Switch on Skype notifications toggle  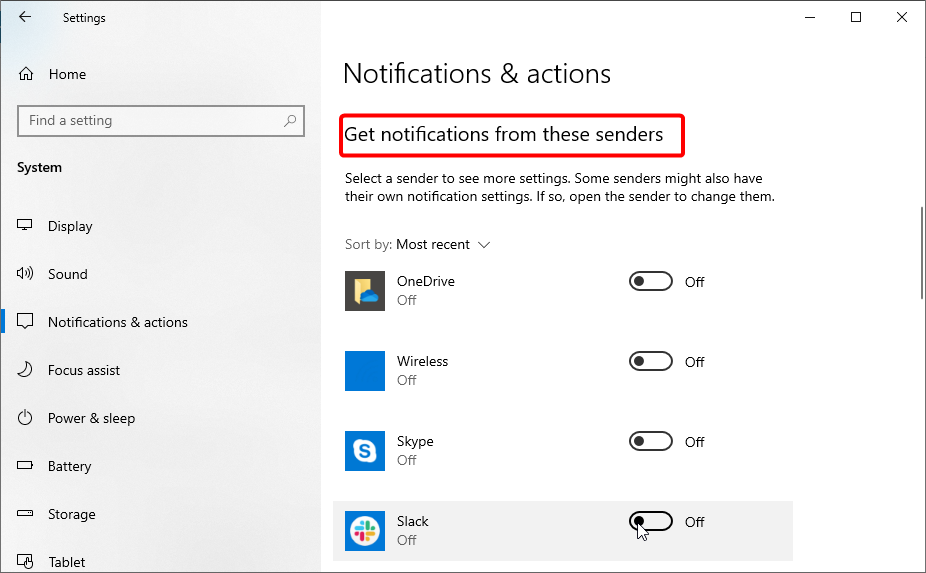coord(651,441)
